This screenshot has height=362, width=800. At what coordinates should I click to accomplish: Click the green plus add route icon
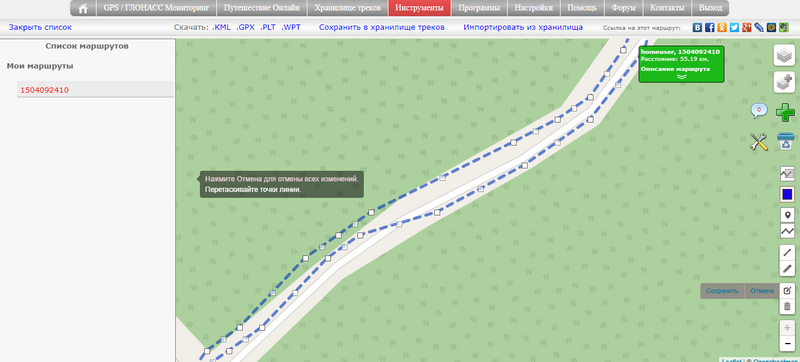(x=785, y=112)
